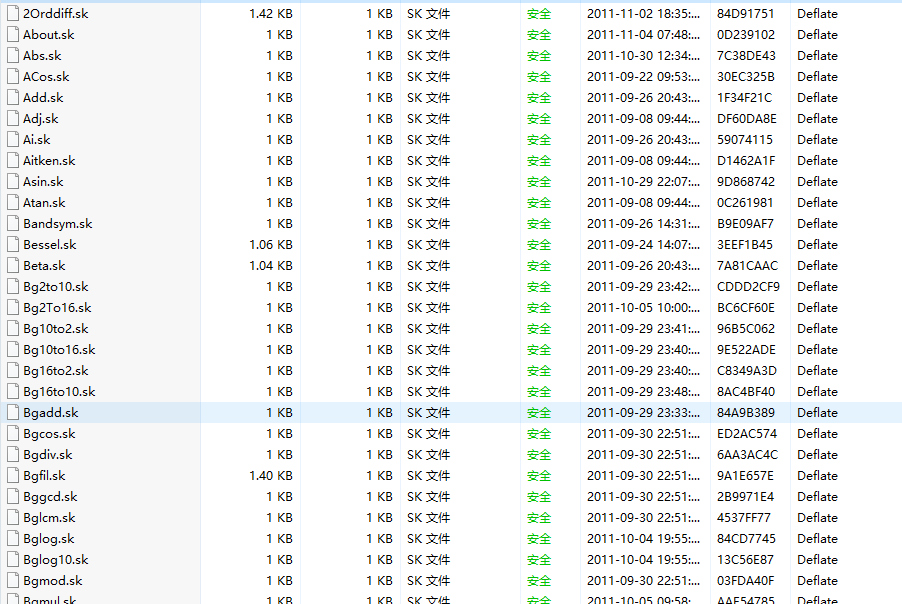Screen dimensions: 902x604
Task: Click the file name About.sk
Action: coord(49,35)
